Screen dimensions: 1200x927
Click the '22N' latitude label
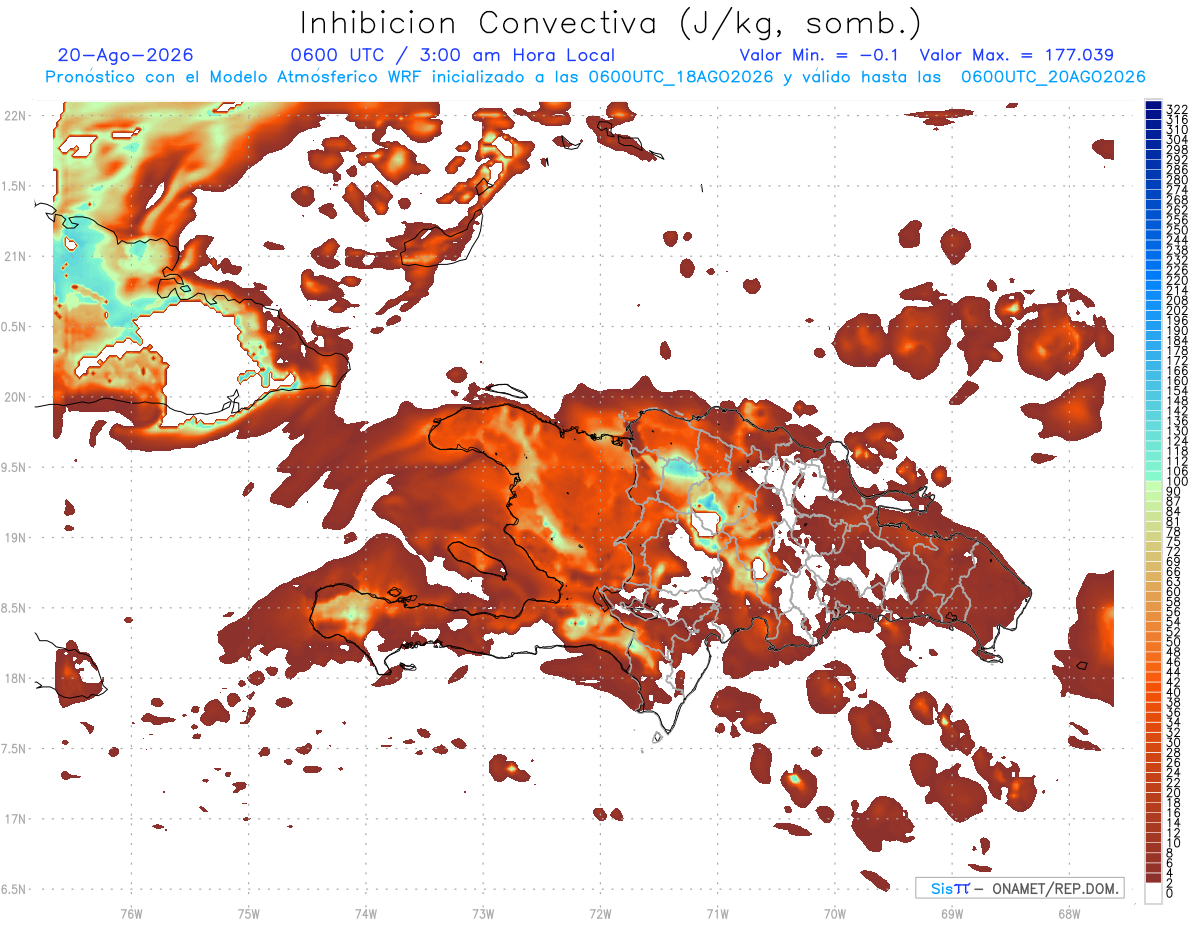[15, 116]
